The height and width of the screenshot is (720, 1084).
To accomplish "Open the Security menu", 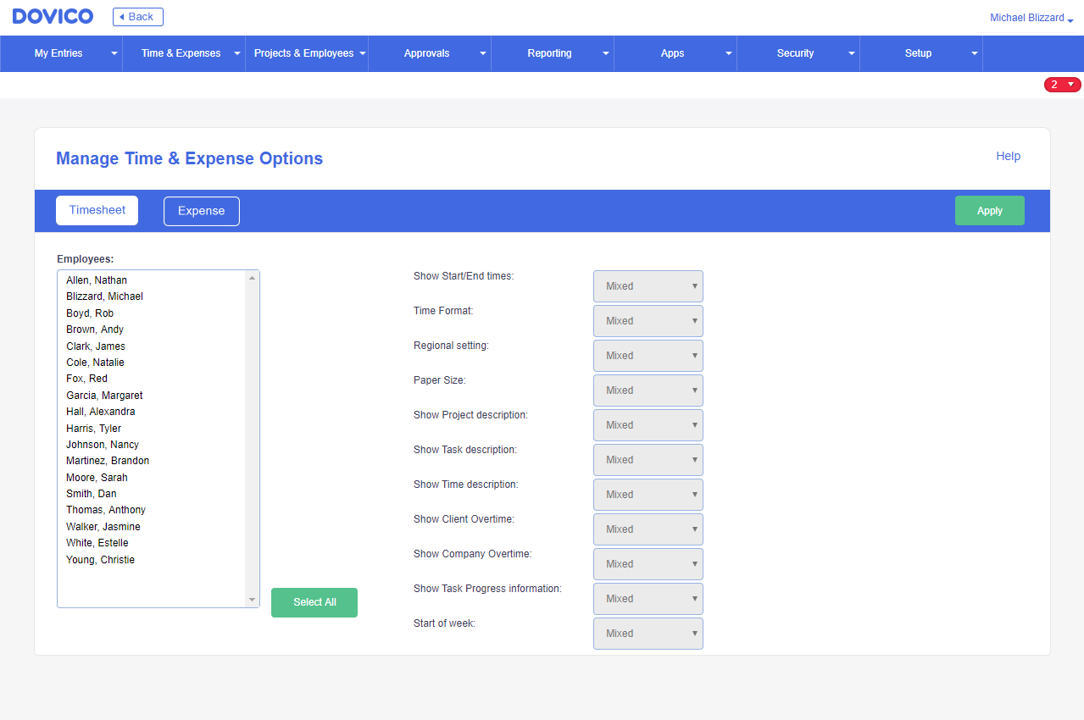I will tap(795, 53).
